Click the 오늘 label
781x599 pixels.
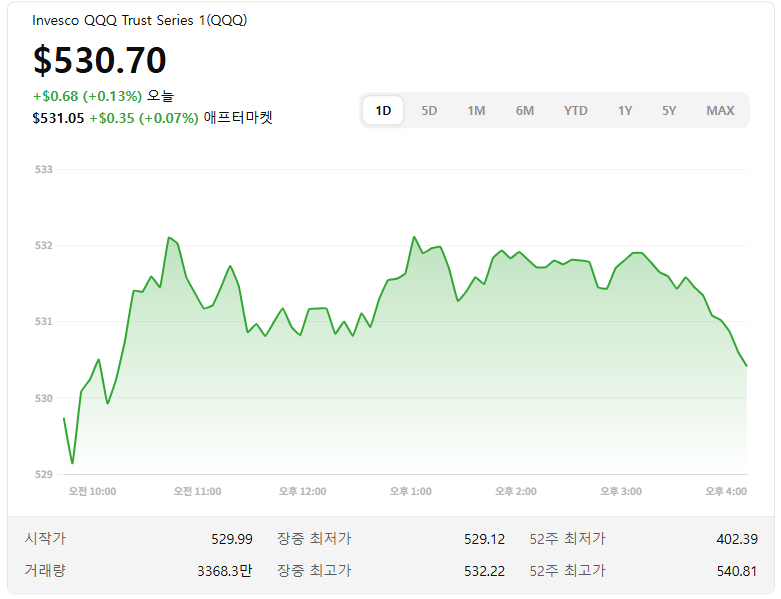(x=160, y=96)
